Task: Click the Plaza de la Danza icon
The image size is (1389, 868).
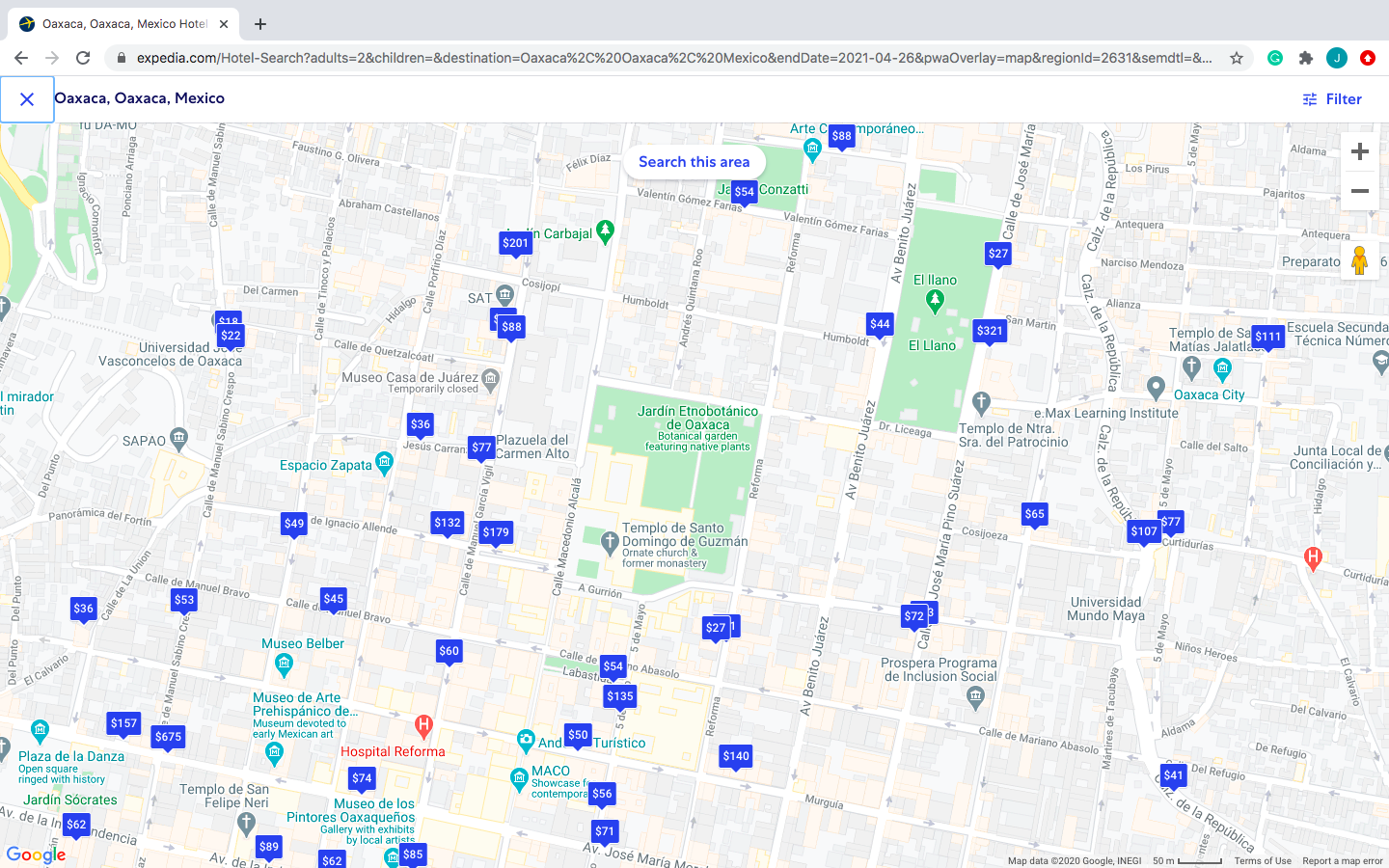Action: coord(40,729)
